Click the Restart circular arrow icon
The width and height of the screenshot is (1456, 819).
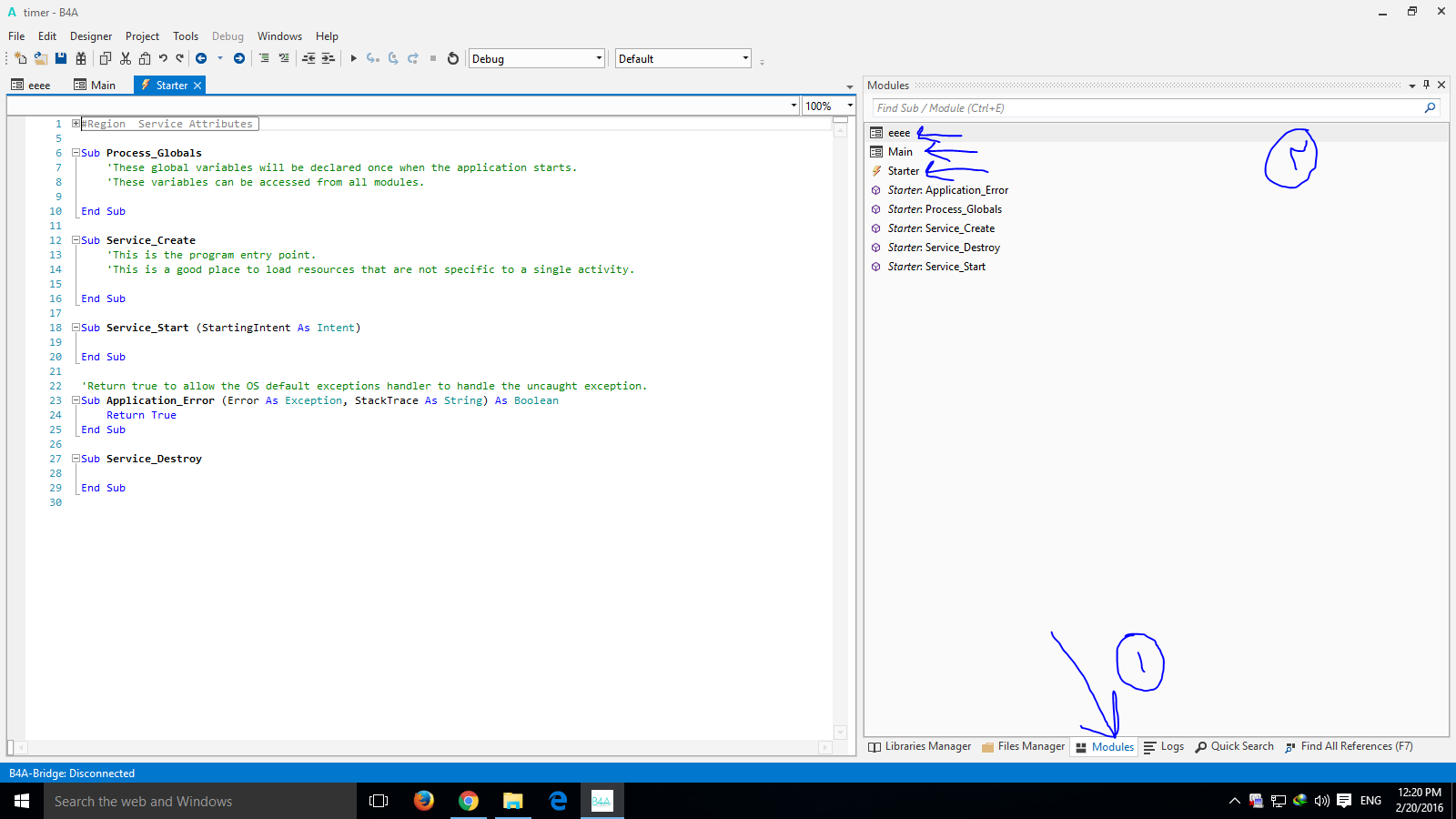pyautogui.click(x=453, y=58)
